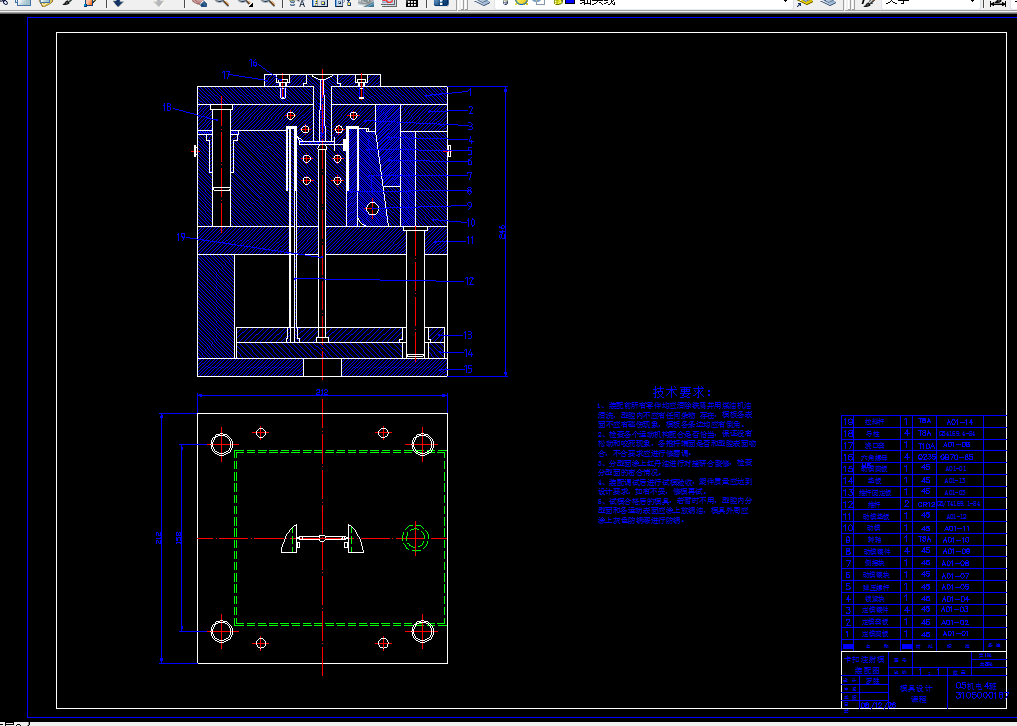The width and height of the screenshot is (1017, 726).
Task: Click parts list cell A01-11
Action: click(959, 528)
